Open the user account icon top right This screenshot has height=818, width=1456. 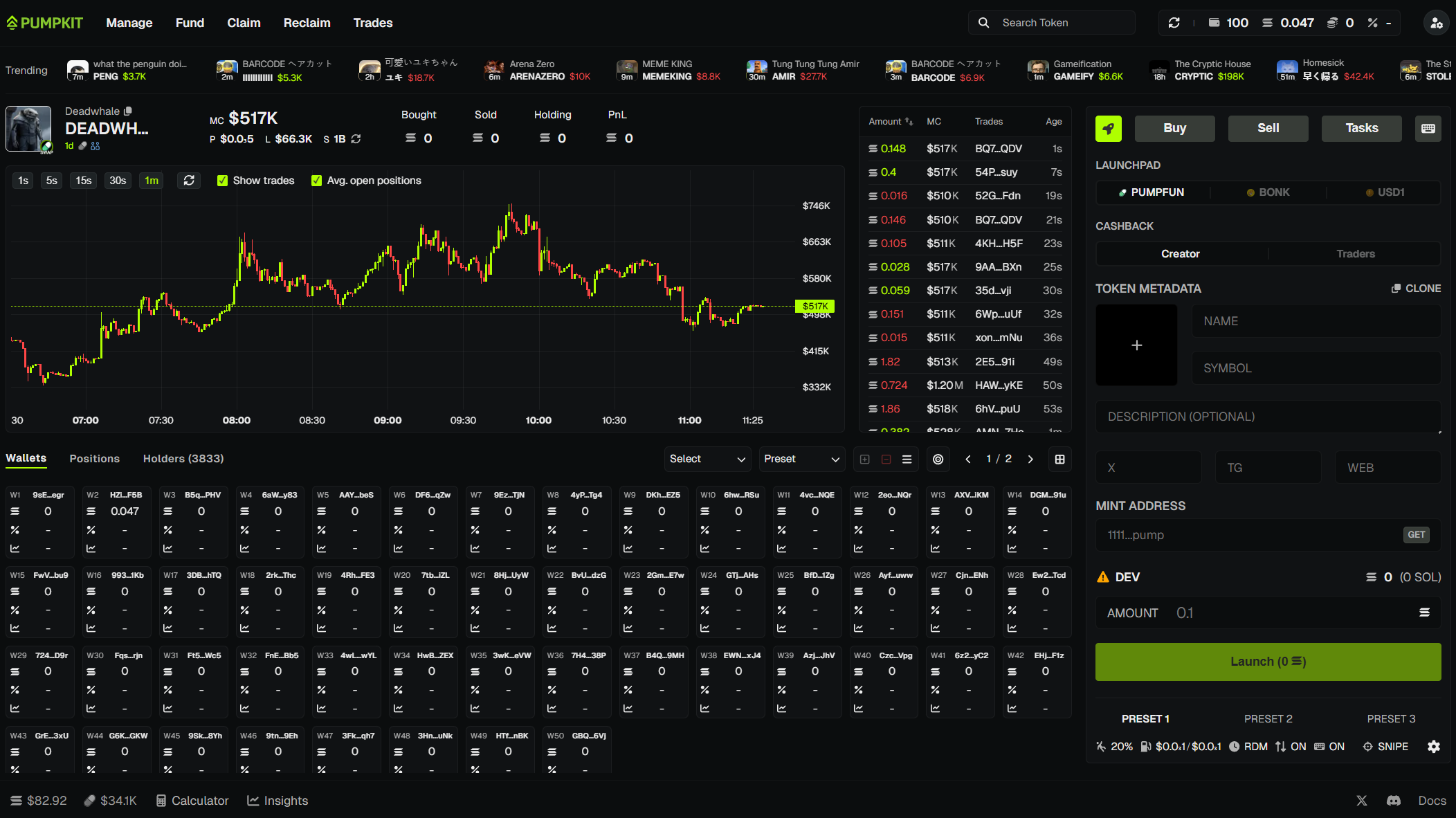click(1436, 23)
